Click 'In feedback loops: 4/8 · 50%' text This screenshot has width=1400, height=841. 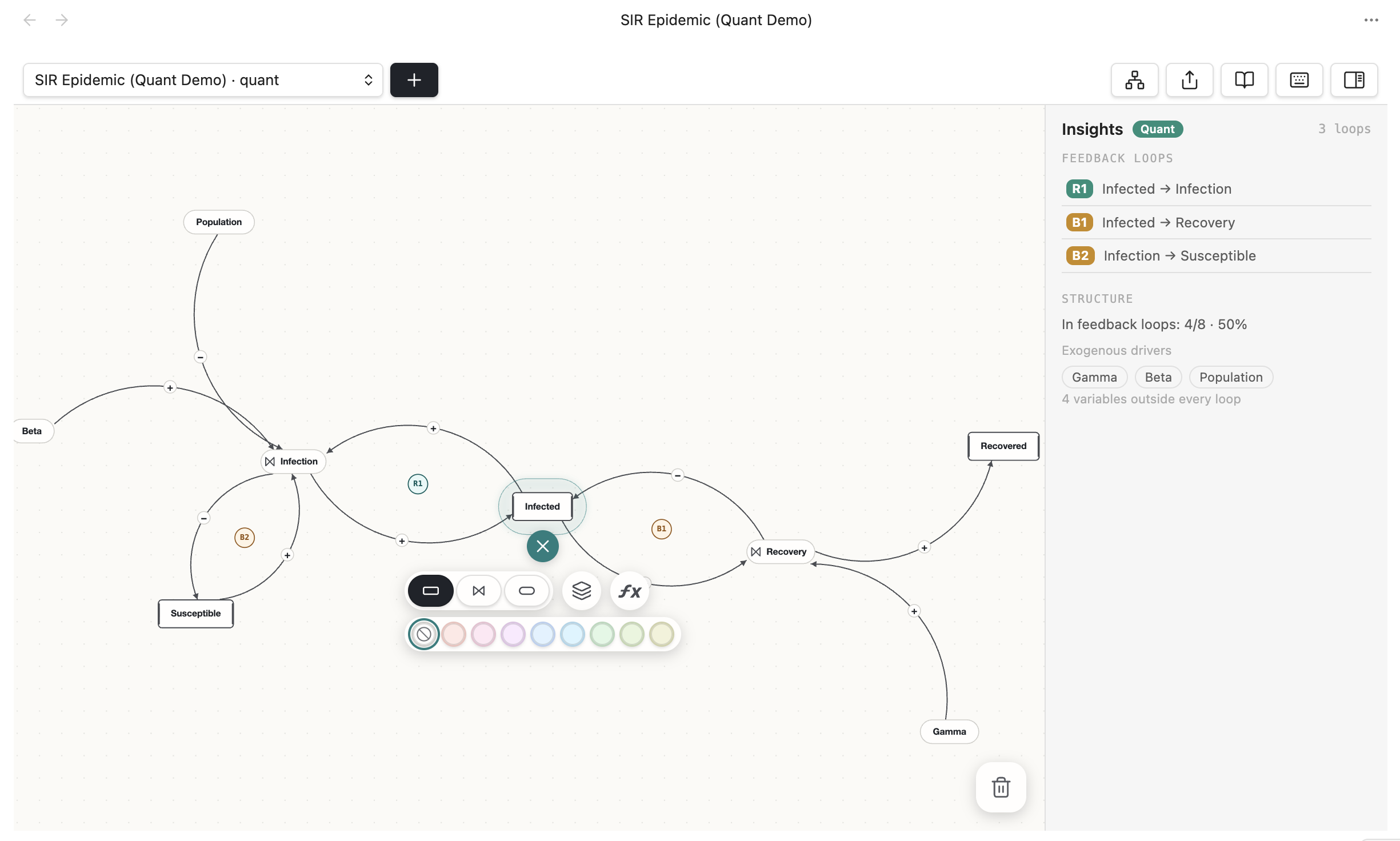pyautogui.click(x=1154, y=325)
